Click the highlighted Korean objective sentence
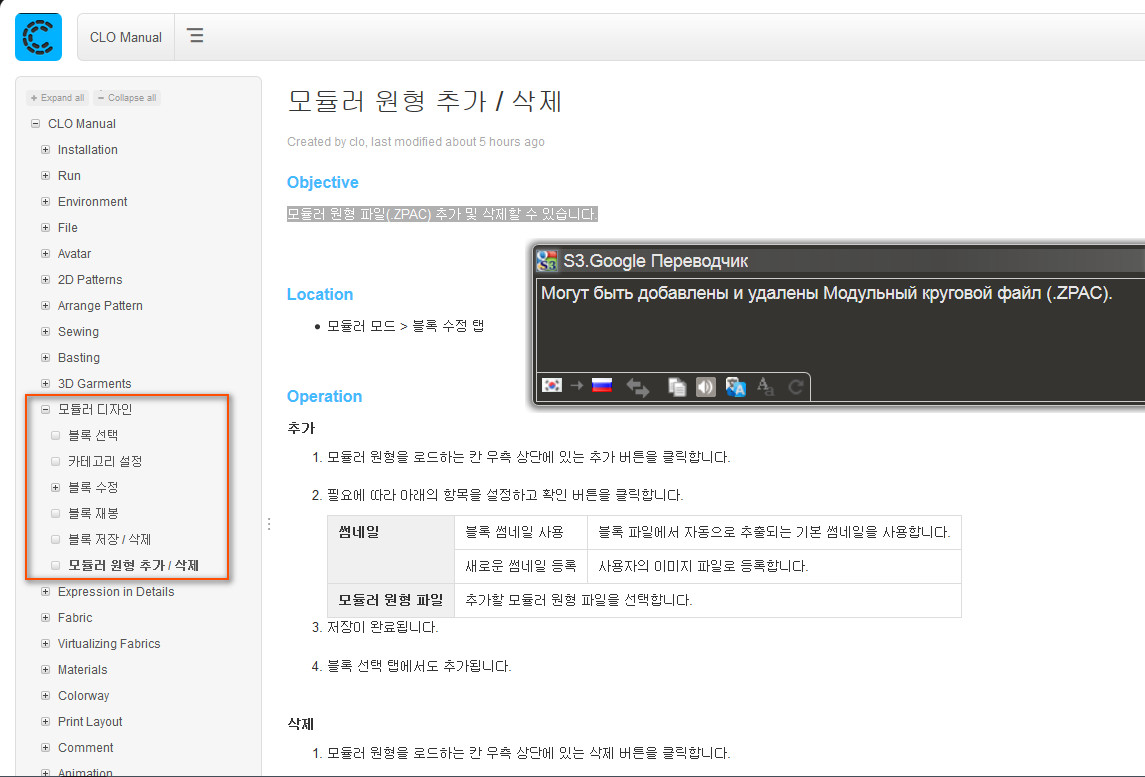Viewport: 1145px width, 777px height. [443, 214]
